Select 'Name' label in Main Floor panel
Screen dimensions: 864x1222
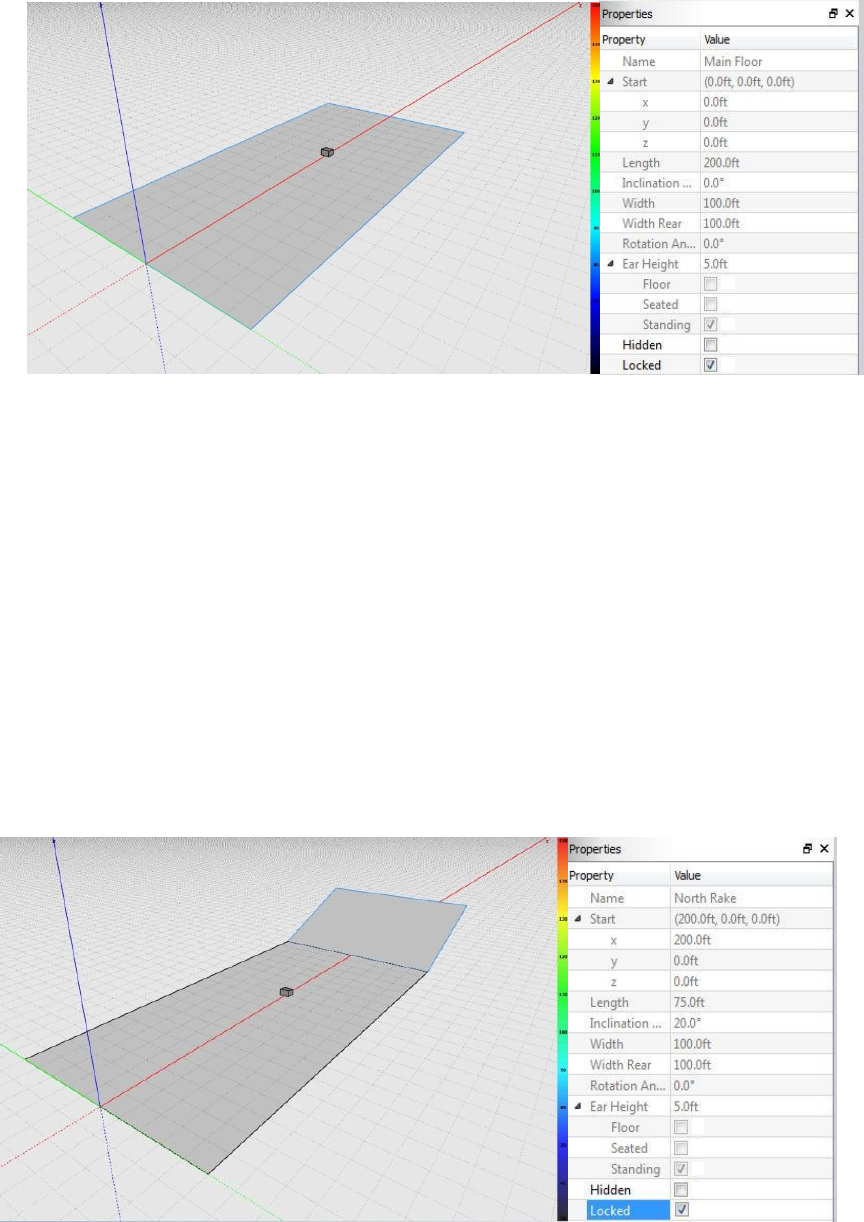point(639,61)
